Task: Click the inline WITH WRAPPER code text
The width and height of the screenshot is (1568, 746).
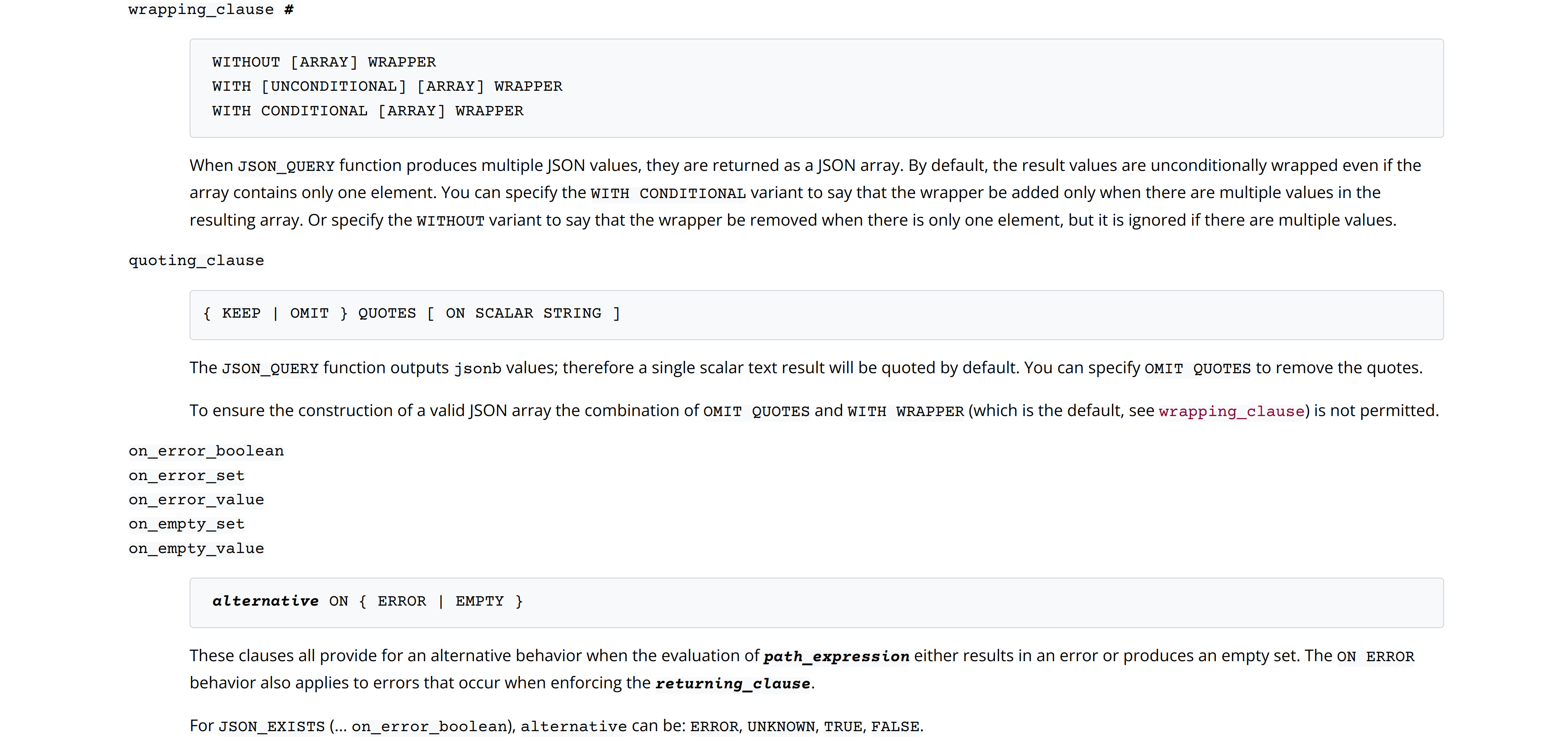Action: (x=905, y=411)
